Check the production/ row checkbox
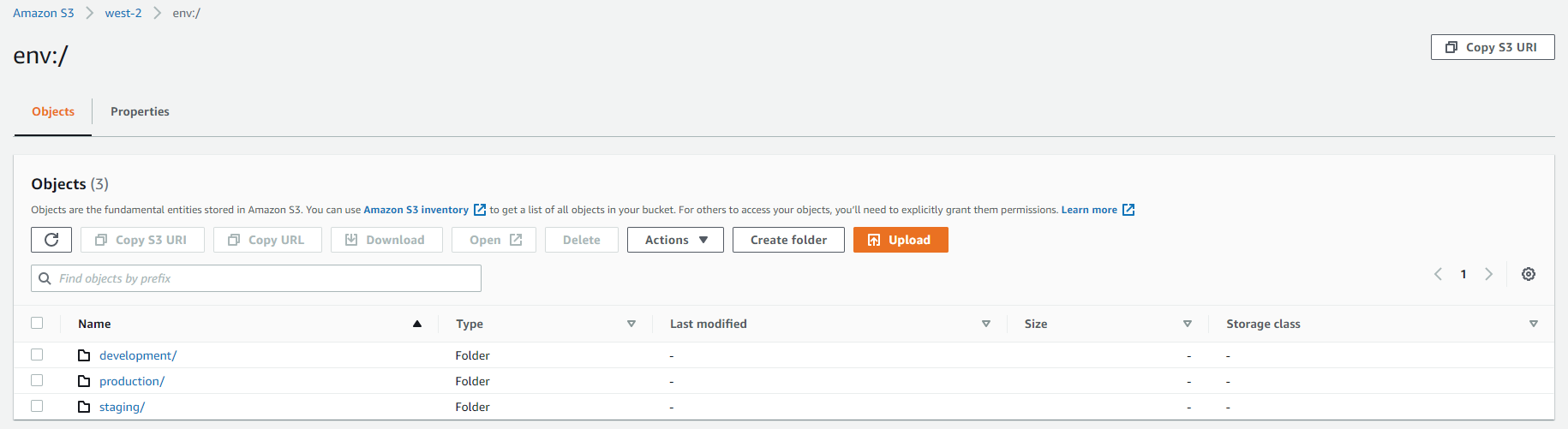The height and width of the screenshot is (429, 1568). (37, 380)
